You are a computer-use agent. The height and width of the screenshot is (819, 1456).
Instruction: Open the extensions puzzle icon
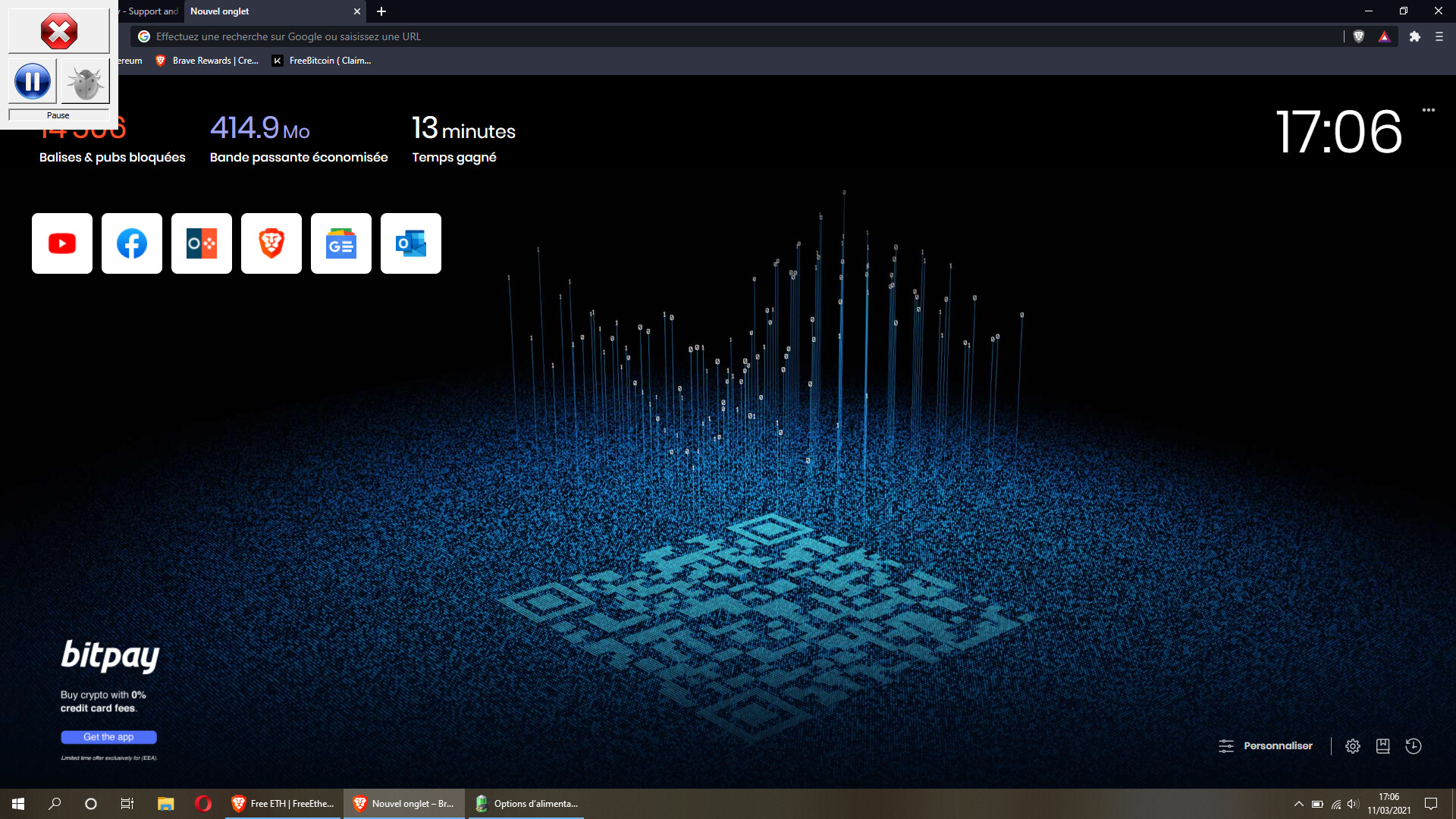point(1414,36)
